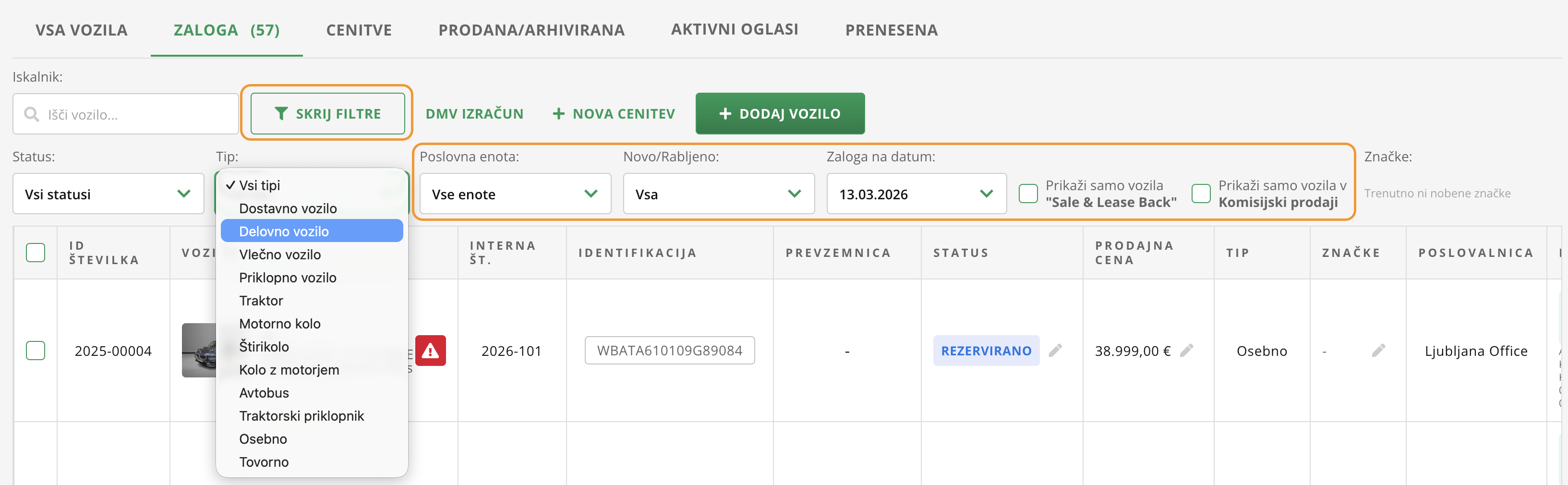Open the DMV izračun link
This screenshot has height=485, width=1568.
pos(474,114)
